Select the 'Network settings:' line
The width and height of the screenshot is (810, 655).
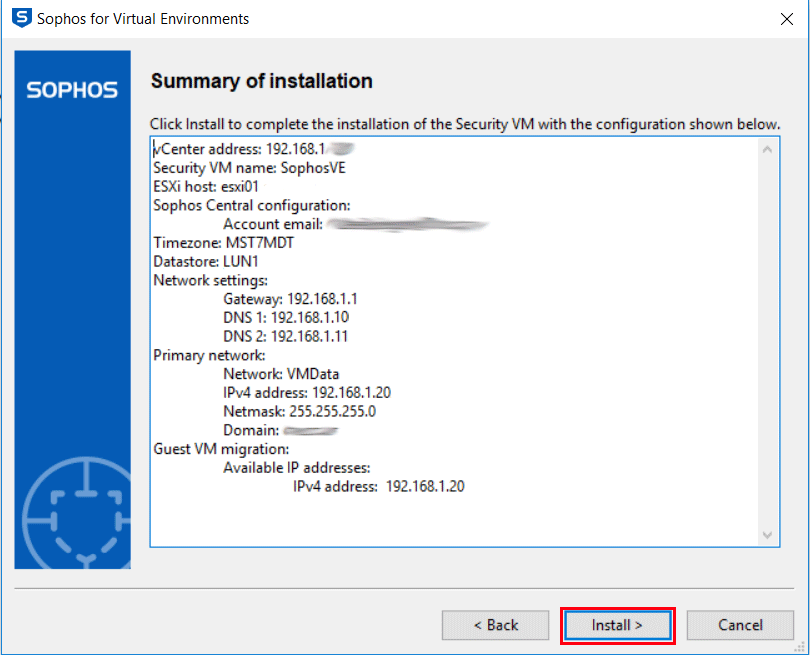[x=211, y=280]
